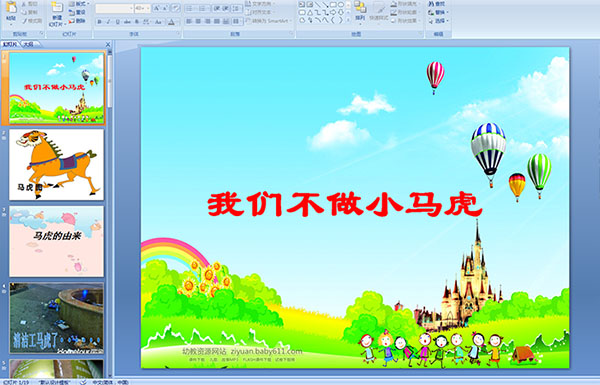Switch to the Outline pane tab

[x=28, y=44]
